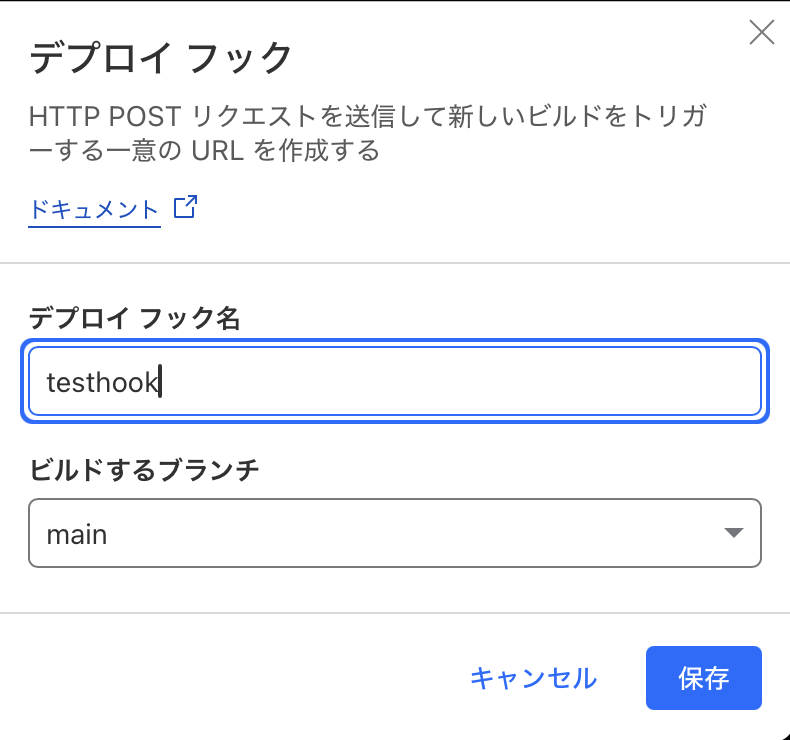Image resolution: width=790 pixels, height=740 pixels.
Task: Click the testhook text in name field
Action: pos(103,382)
